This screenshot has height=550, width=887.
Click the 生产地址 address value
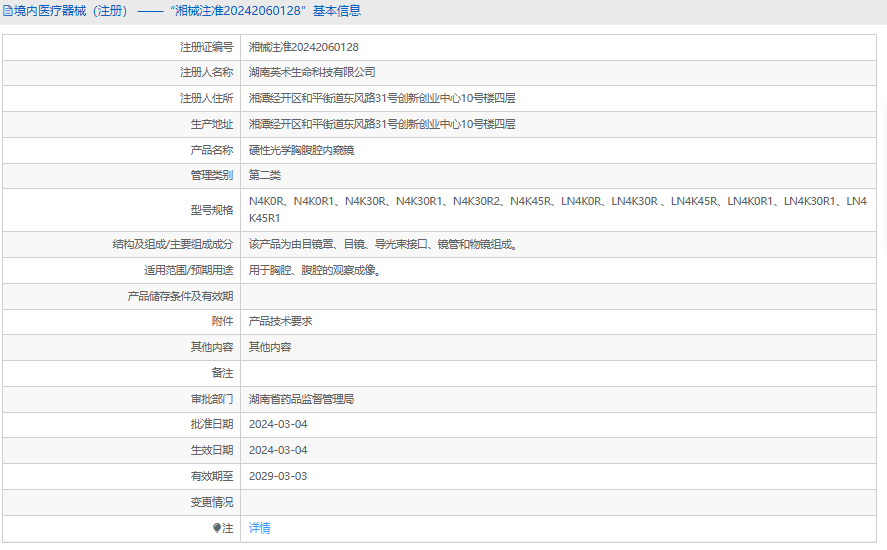(x=382, y=124)
